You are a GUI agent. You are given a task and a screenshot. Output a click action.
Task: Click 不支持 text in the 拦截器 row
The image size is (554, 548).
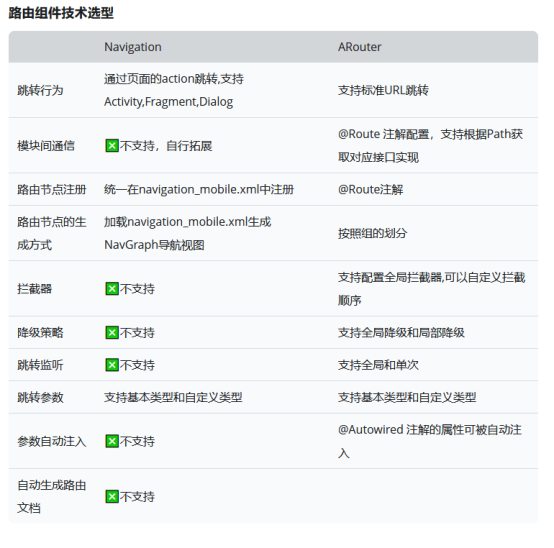click(137, 289)
